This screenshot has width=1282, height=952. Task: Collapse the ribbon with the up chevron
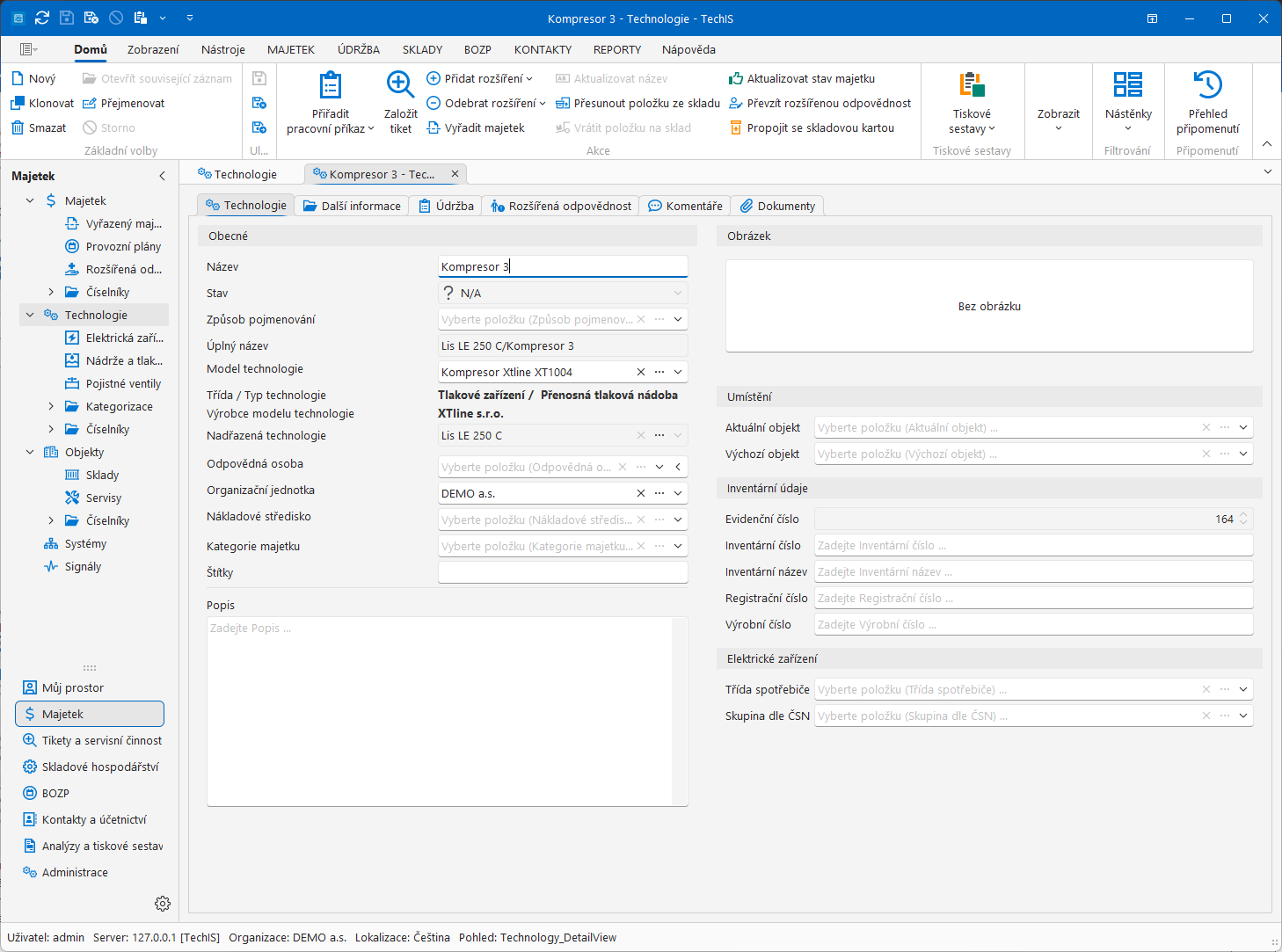tap(1266, 143)
